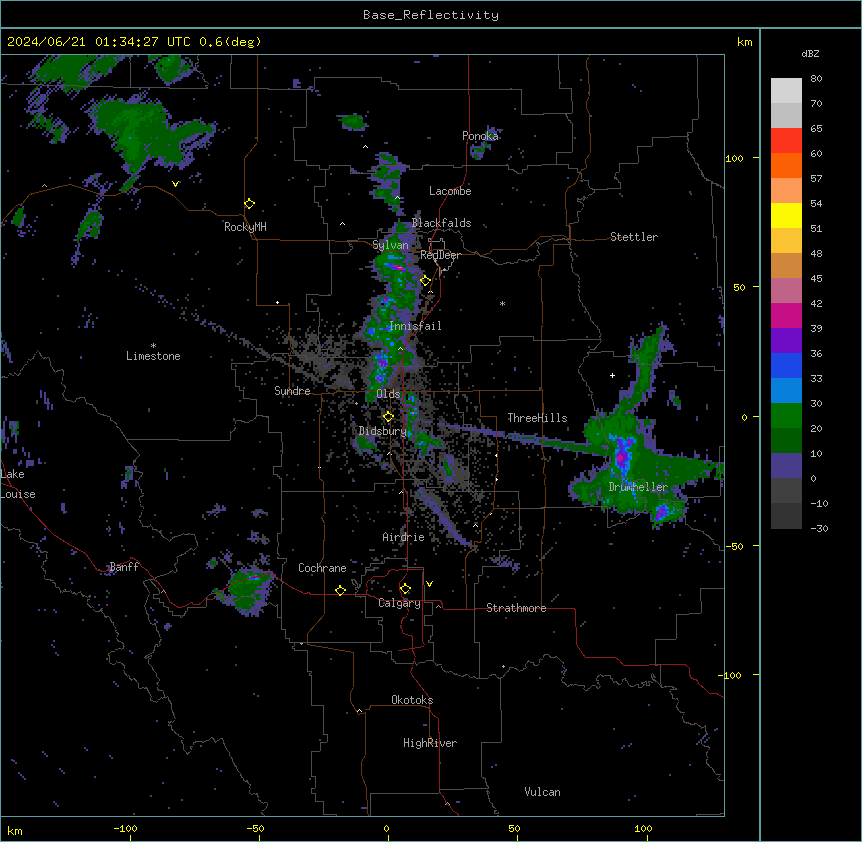
Task: Click the 80 value on dBZ scale
Action: 816,79
